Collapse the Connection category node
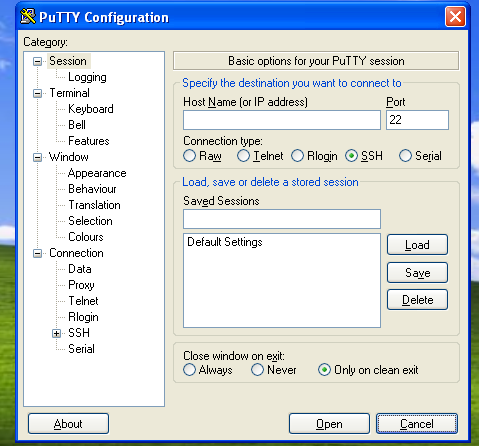Viewport: 479px width, 446px height. (x=37, y=253)
